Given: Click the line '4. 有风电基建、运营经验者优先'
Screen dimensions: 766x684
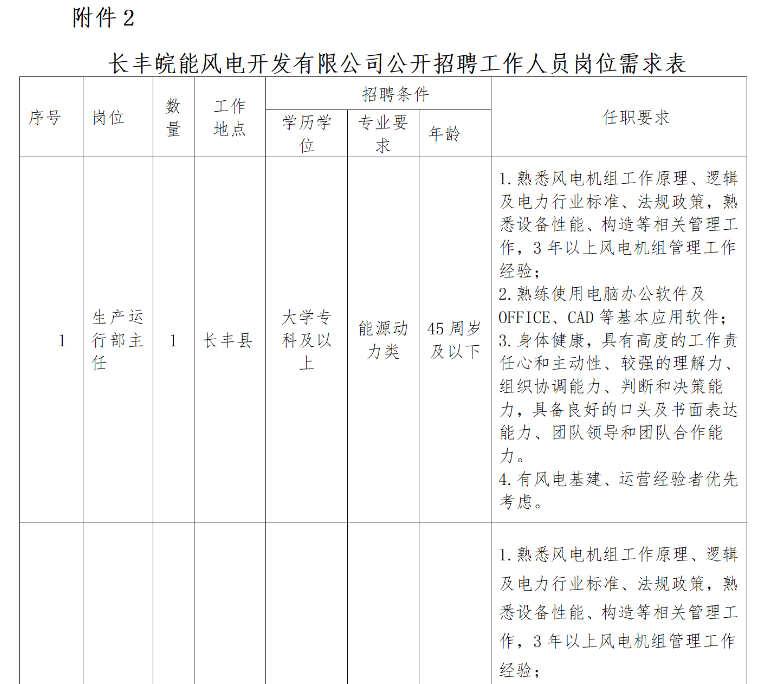Looking at the screenshot, I should pos(618,479).
